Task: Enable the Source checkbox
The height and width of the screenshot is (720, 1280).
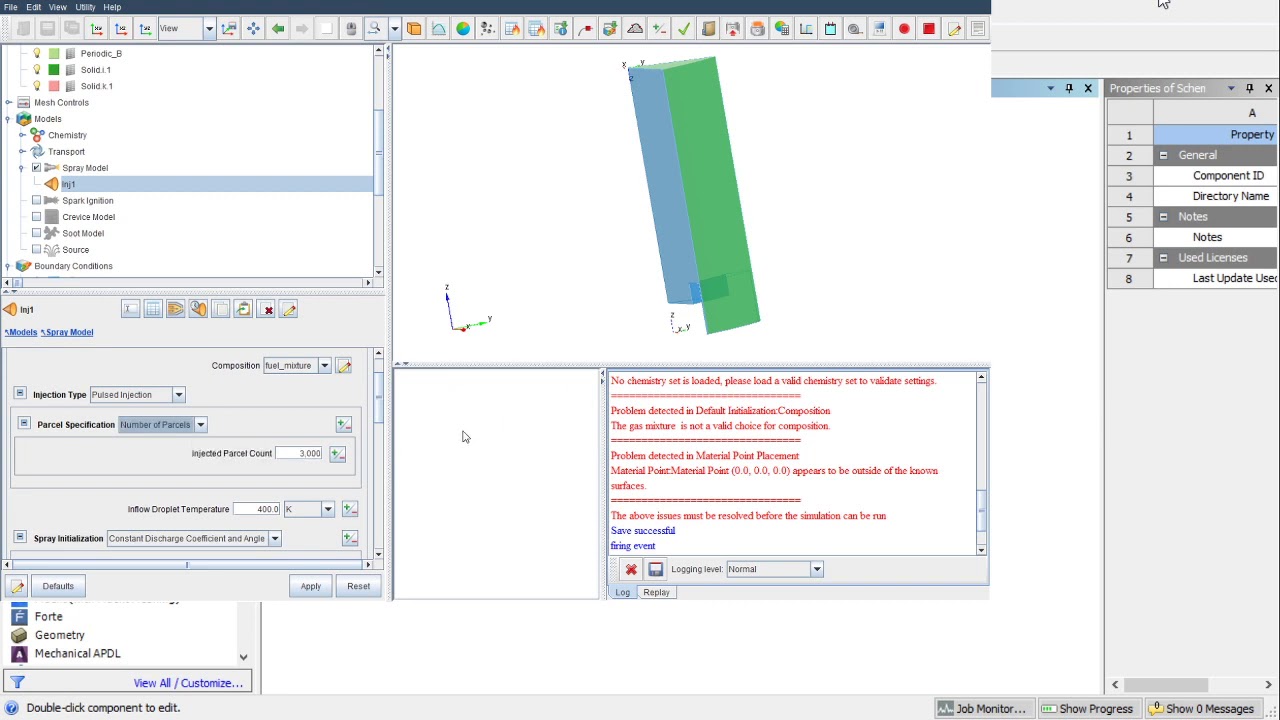Action: 37,249
